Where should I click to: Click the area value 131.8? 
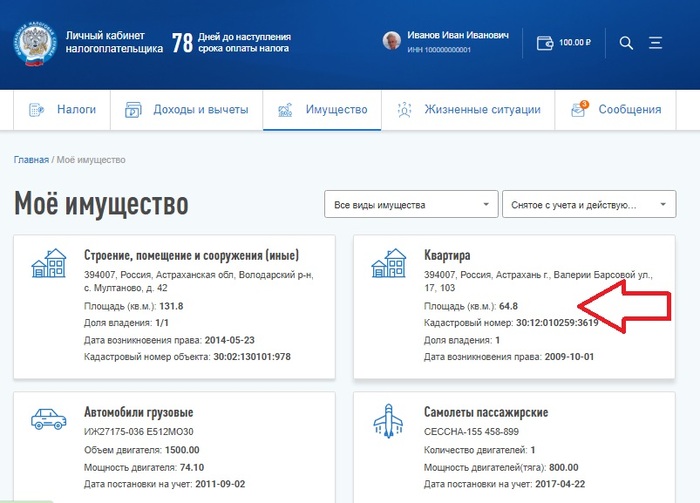[x=171, y=306]
